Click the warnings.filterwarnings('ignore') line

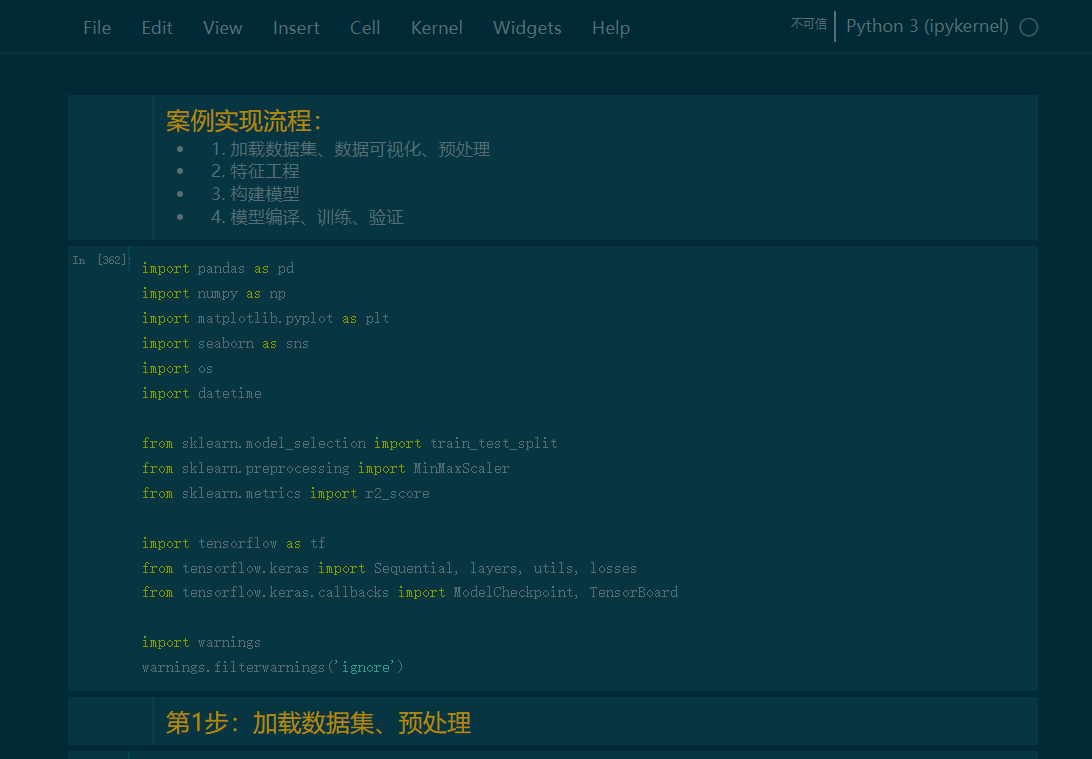click(x=272, y=667)
